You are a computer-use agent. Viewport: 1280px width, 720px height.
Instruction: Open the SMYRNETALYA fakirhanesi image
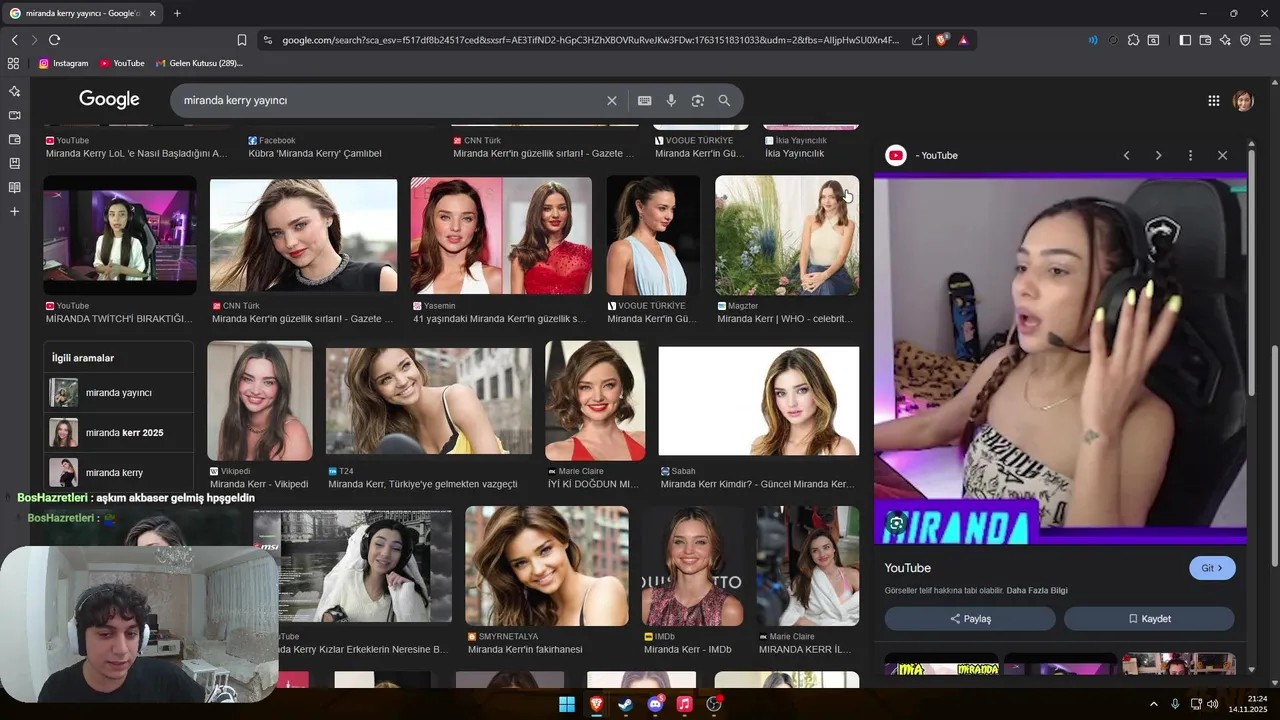547,566
